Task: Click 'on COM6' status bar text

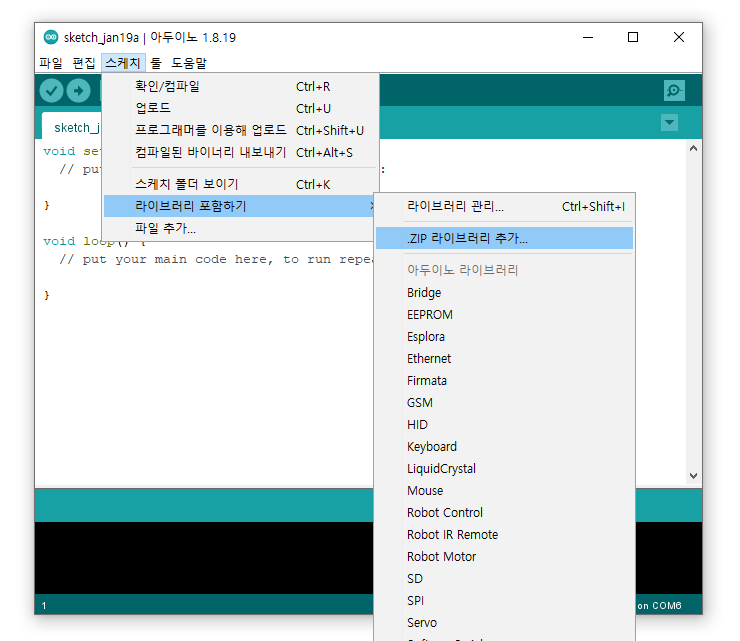Action: pyautogui.click(x=659, y=606)
